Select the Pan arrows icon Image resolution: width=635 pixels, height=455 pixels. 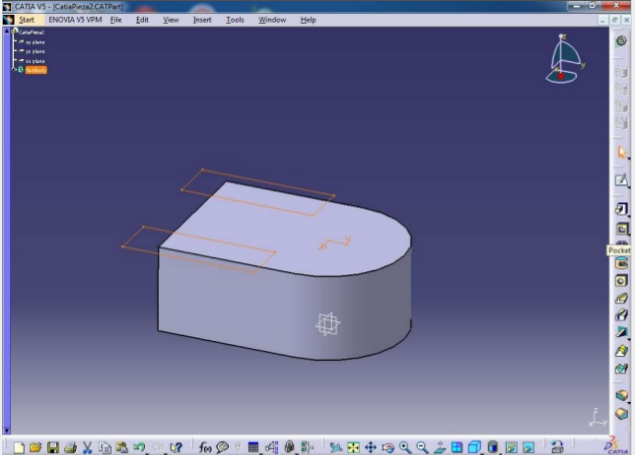point(371,447)
